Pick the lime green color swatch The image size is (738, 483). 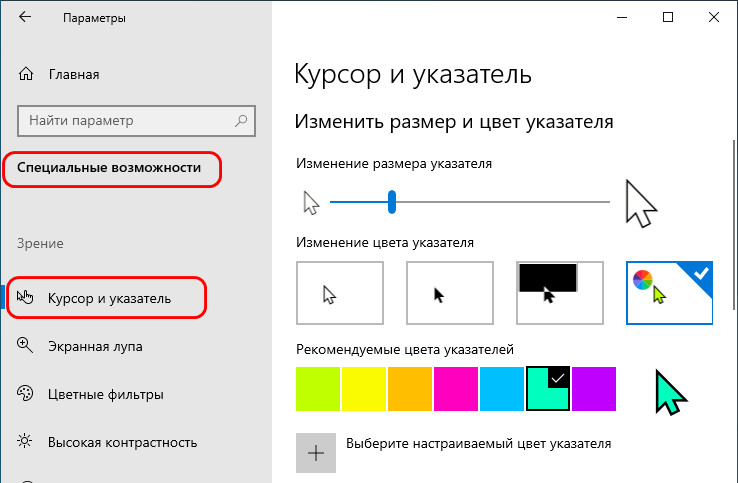(318, 389)
